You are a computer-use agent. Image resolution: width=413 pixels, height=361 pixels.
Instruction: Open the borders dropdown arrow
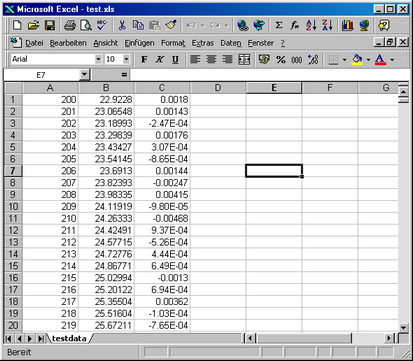pos(344,60)
